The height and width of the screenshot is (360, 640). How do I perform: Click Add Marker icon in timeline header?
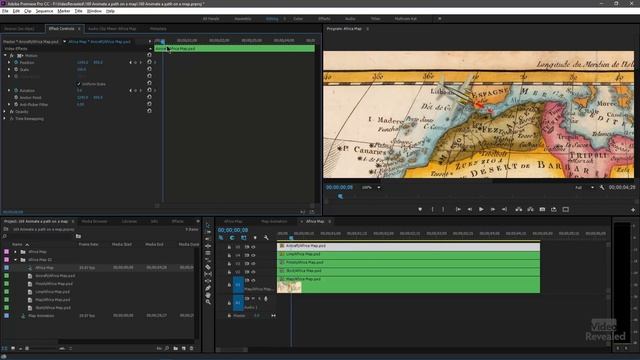pos(255,238)
